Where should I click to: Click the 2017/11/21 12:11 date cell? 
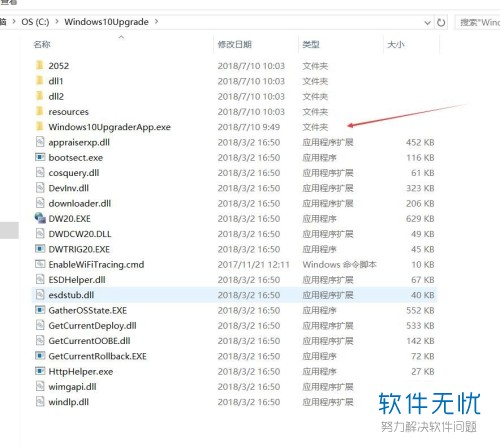click(x=254, y=265)
